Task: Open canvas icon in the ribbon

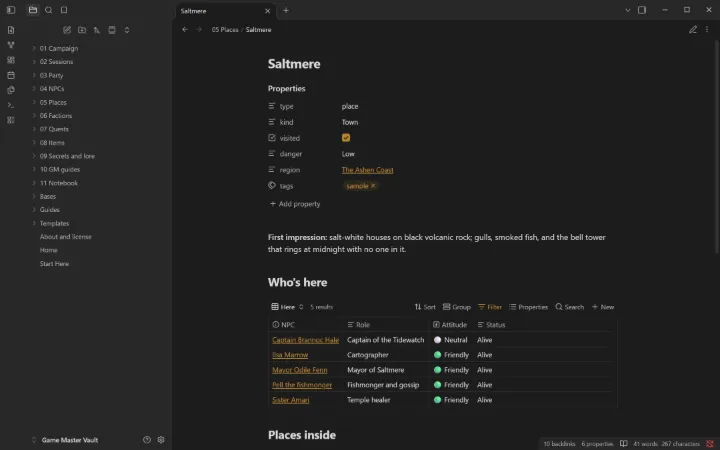Action: (11, 60)
